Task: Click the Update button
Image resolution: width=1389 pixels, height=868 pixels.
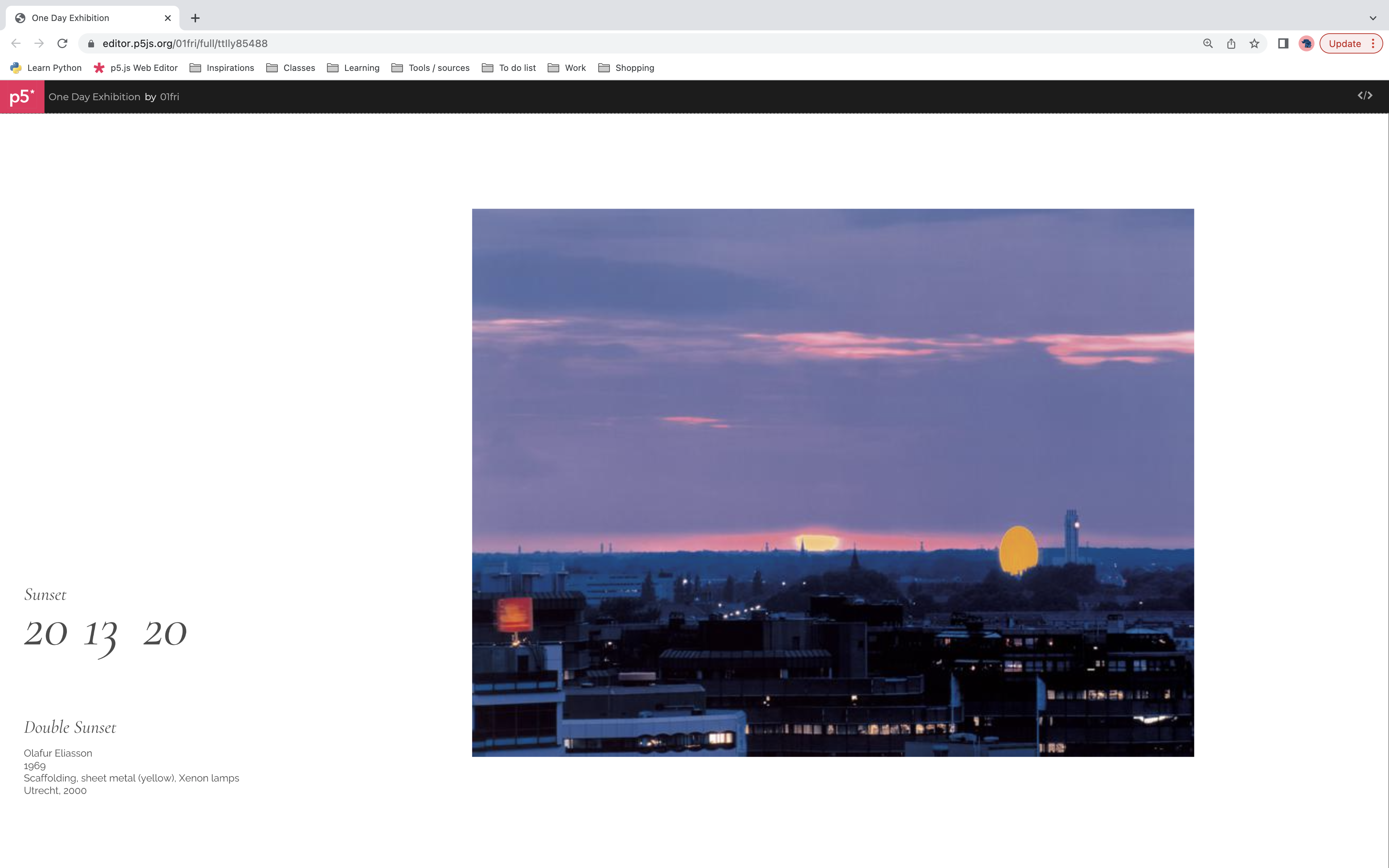Action: coord(1344,44)
